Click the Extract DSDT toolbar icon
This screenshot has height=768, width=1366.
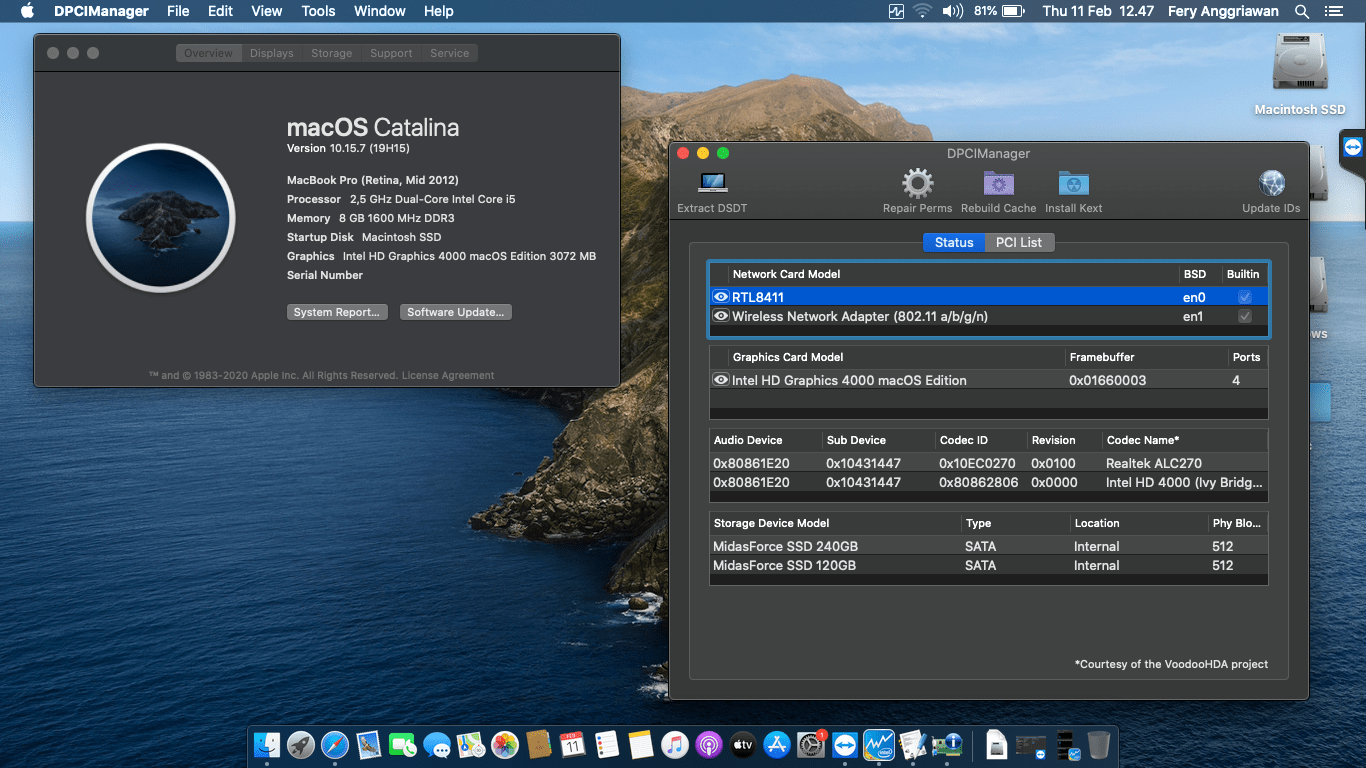(713, 183)
